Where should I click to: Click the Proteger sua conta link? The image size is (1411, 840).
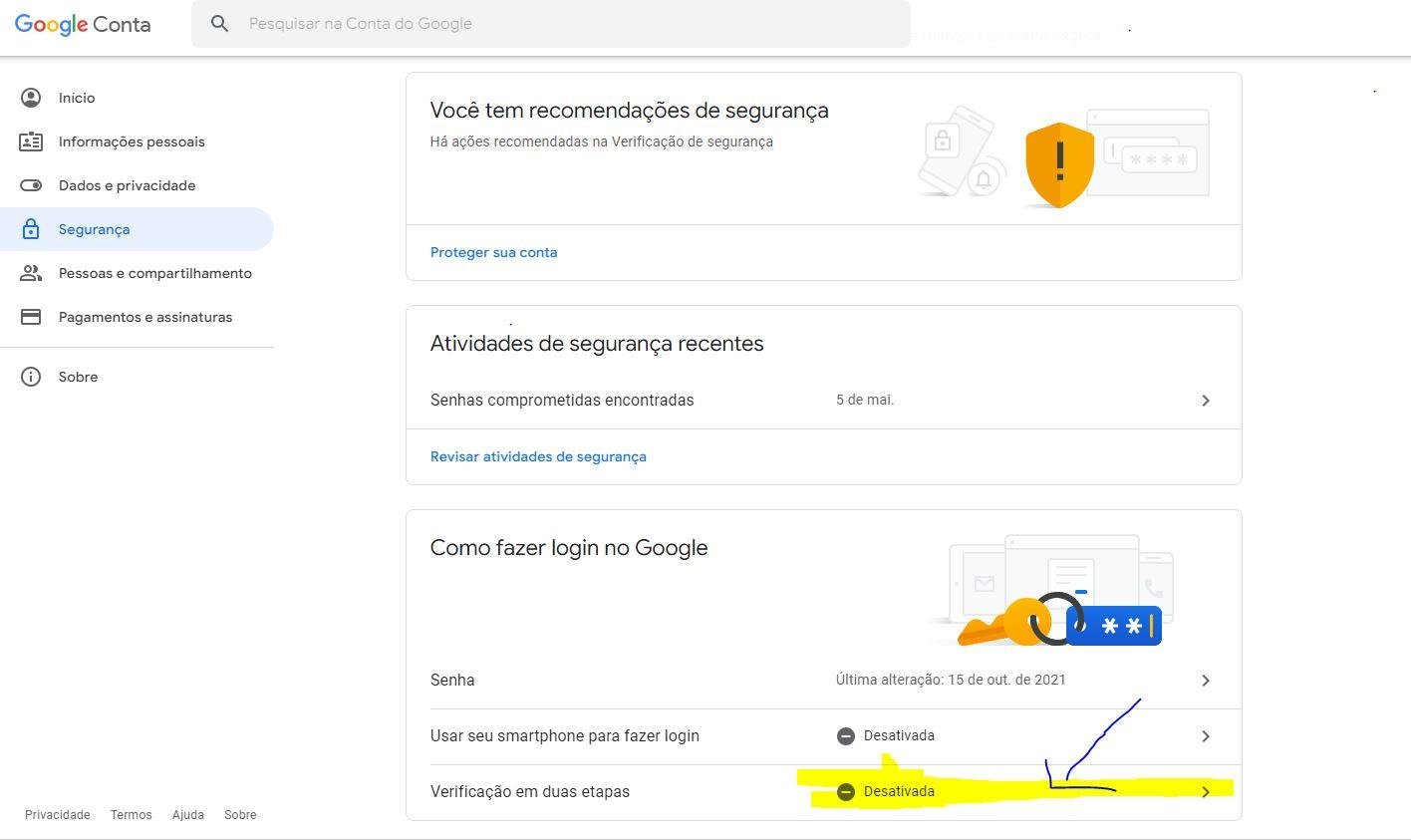pyautogui.click(x=493, y=253)
